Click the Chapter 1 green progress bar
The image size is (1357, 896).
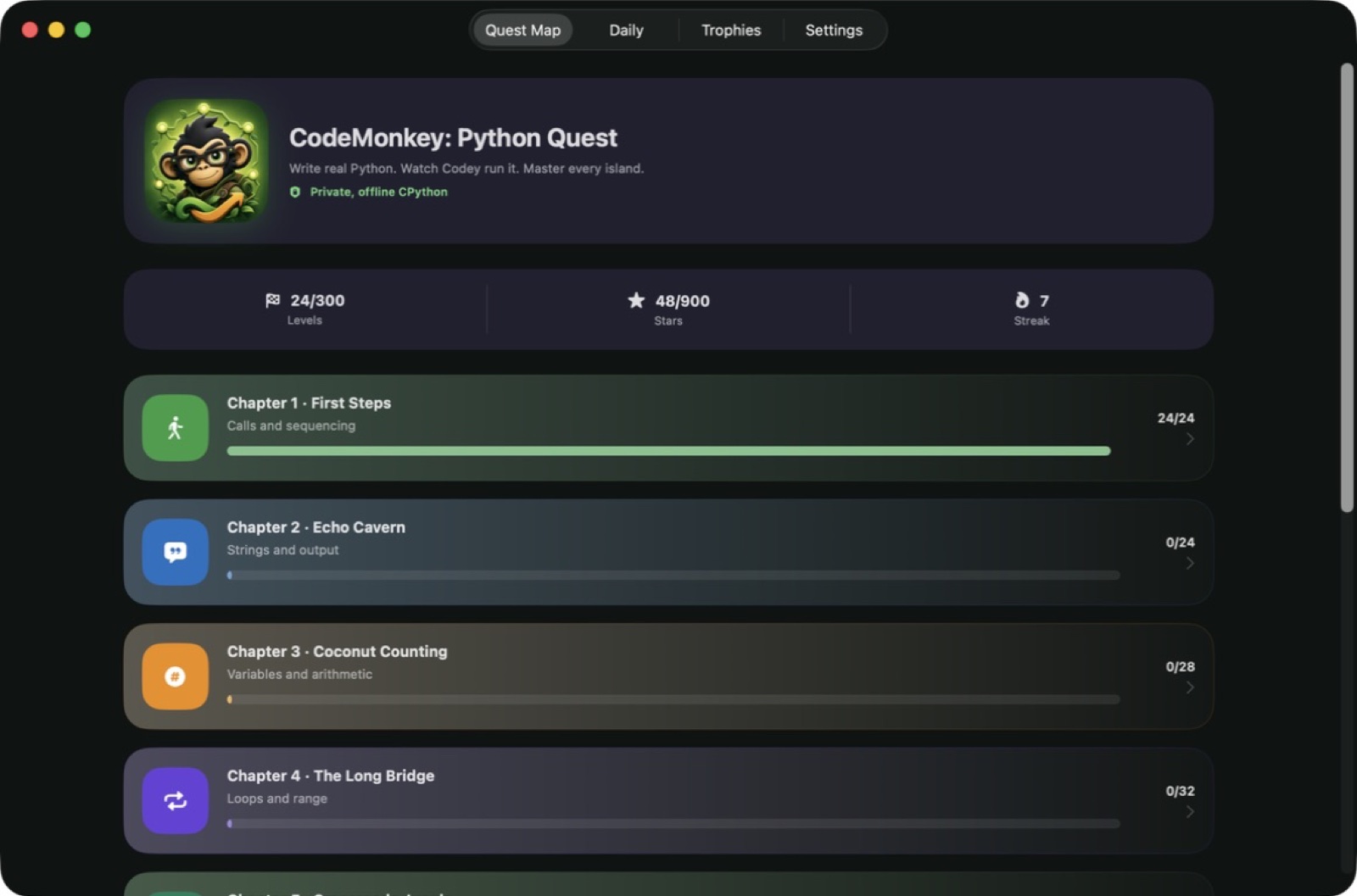pyautogui.click(x=668, y=451)
